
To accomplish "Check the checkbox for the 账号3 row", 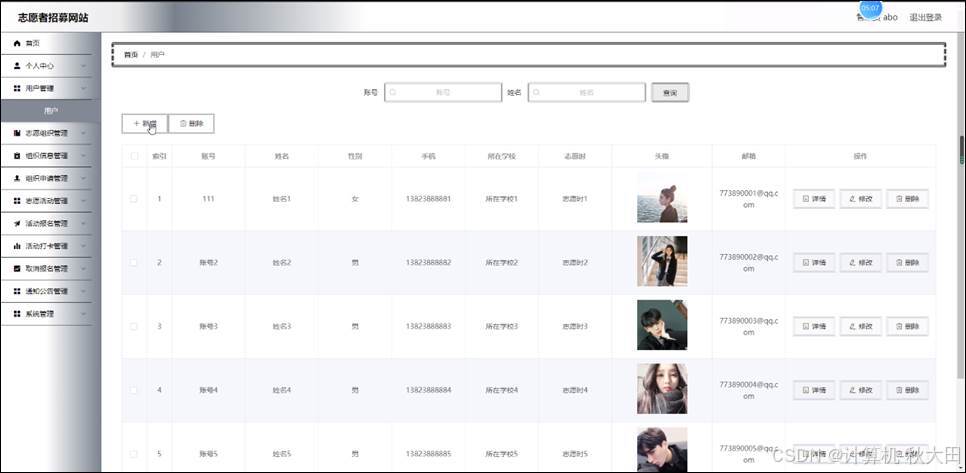I will tap(134, 326).
